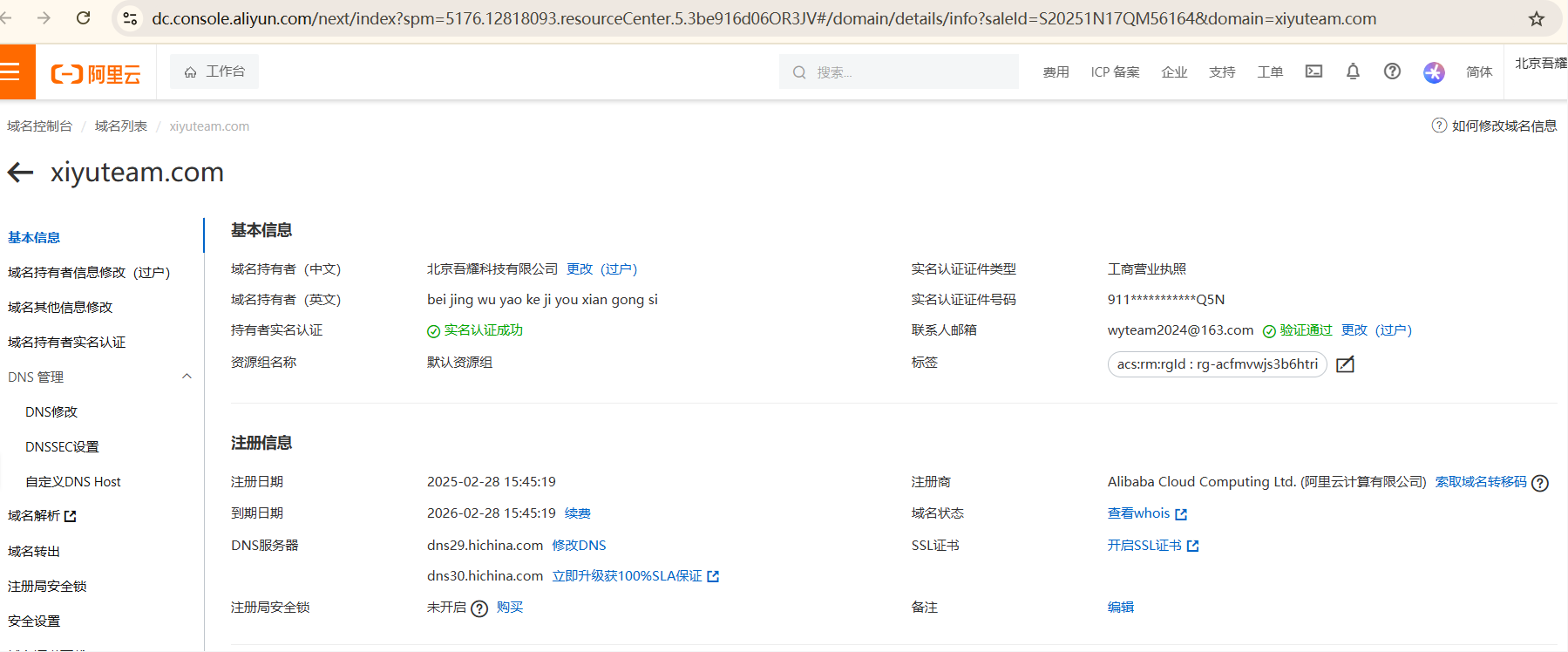The height and width of the screenshot is (652, 1568).
Task: Click 修改DNS next to dns29.hichina.com
Action: tap(579, 546)
